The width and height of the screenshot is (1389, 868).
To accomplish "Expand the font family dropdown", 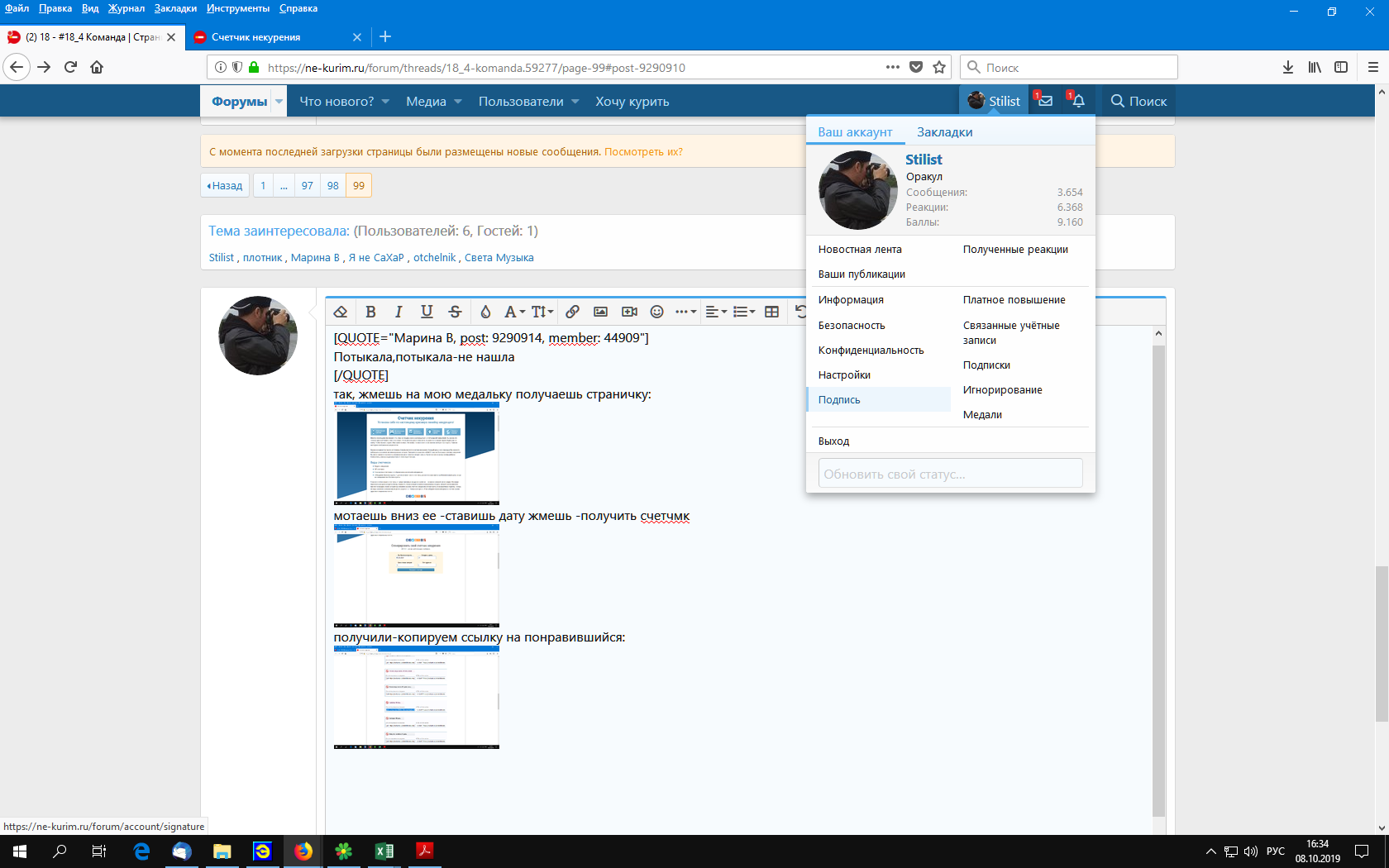I will click(514, 312).
